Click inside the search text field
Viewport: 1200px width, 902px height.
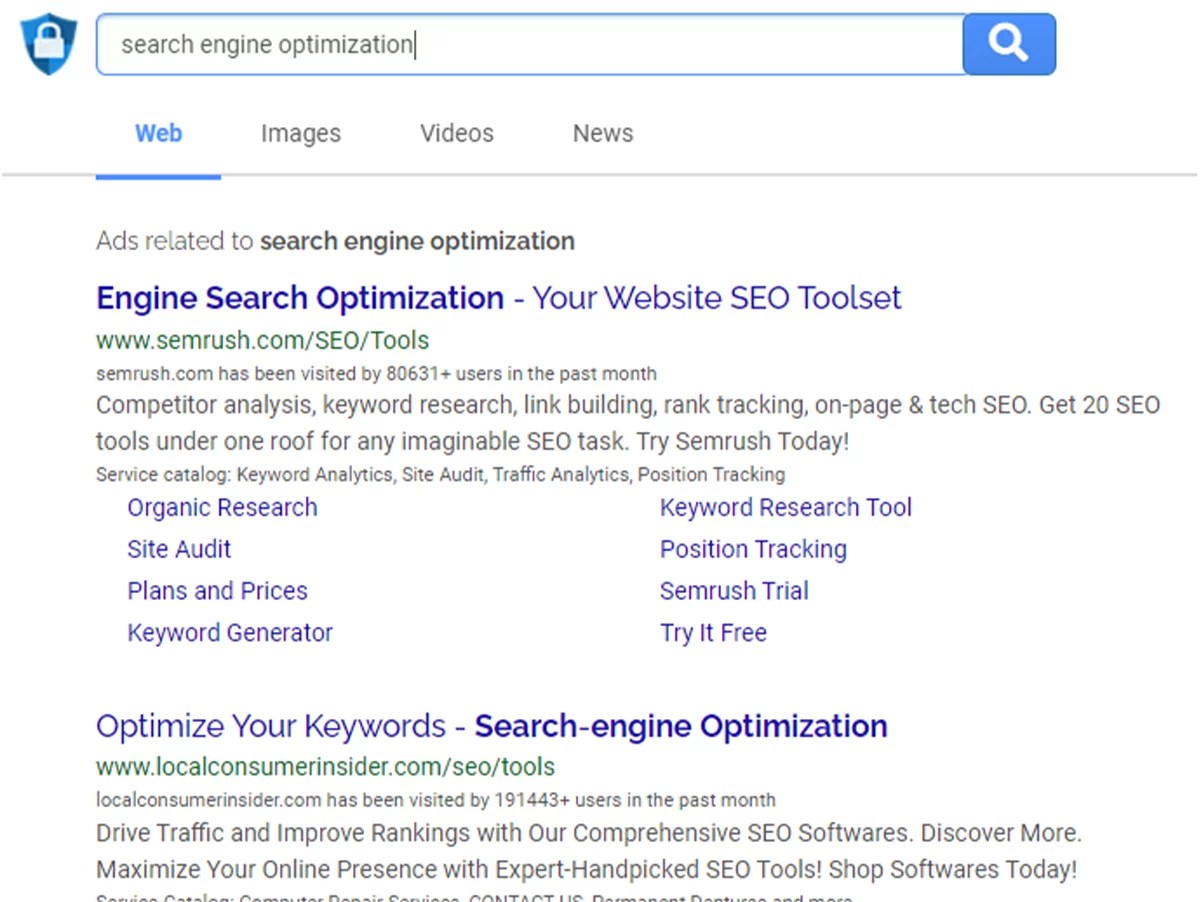(x=530, y=45)
